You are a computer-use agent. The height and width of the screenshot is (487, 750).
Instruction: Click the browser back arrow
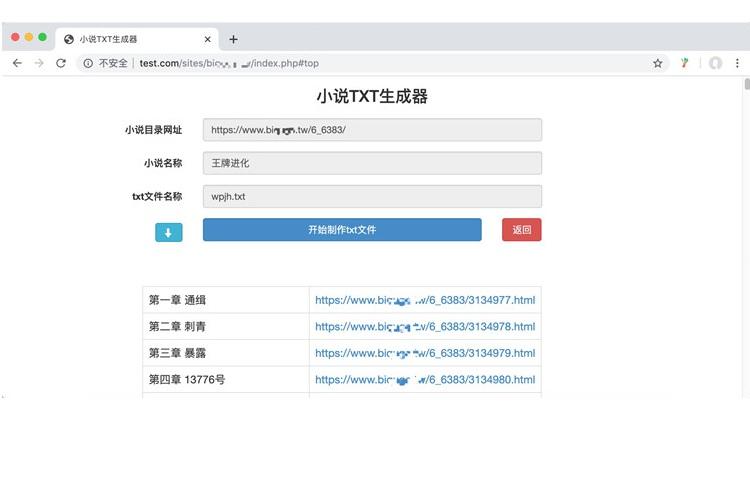click(x=16, y=63)
